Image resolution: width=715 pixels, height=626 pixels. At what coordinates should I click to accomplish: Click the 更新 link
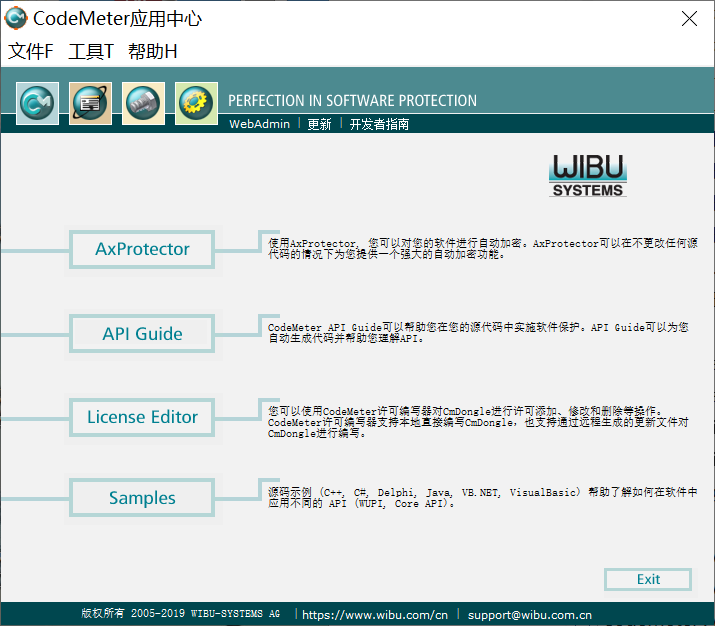[x=319, y=124]
